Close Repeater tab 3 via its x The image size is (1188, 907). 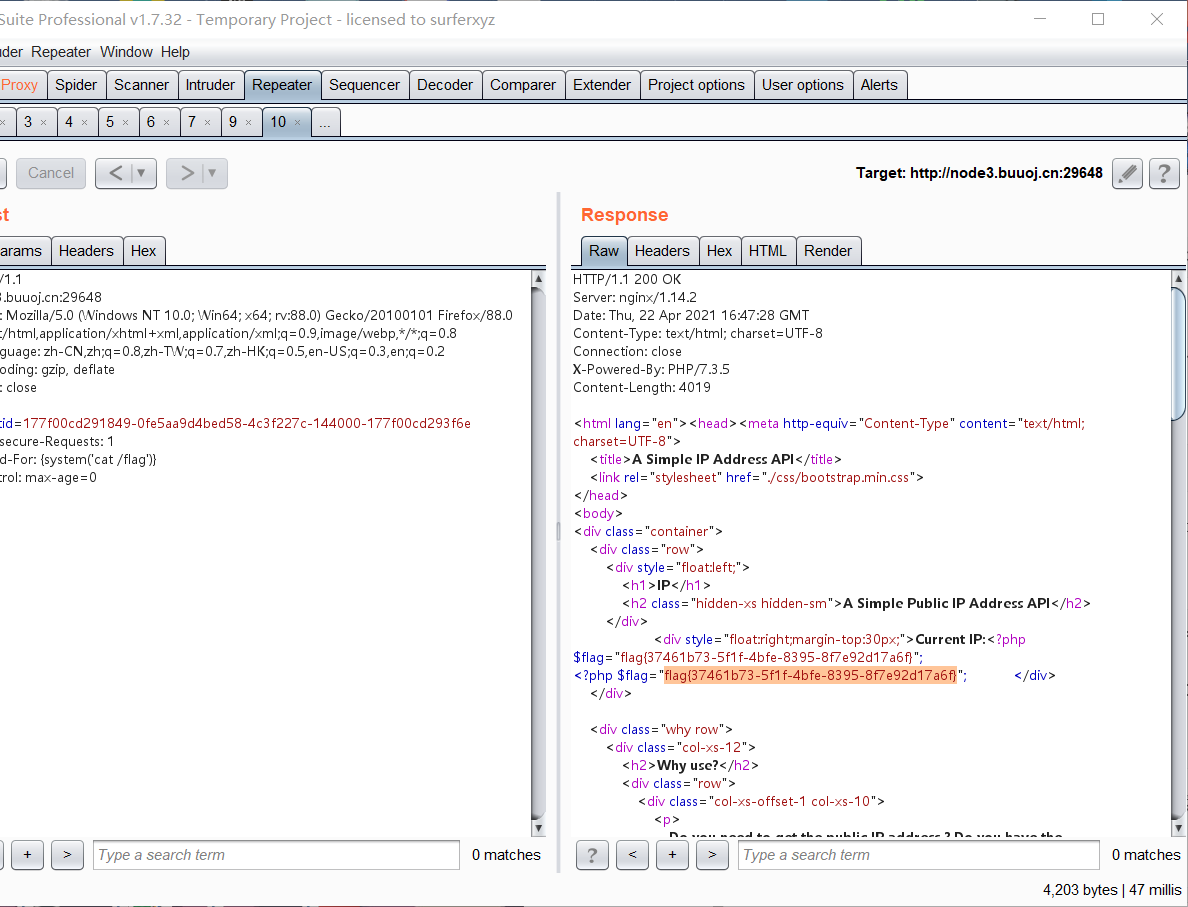pyautogui.click(x=43, y=122)
